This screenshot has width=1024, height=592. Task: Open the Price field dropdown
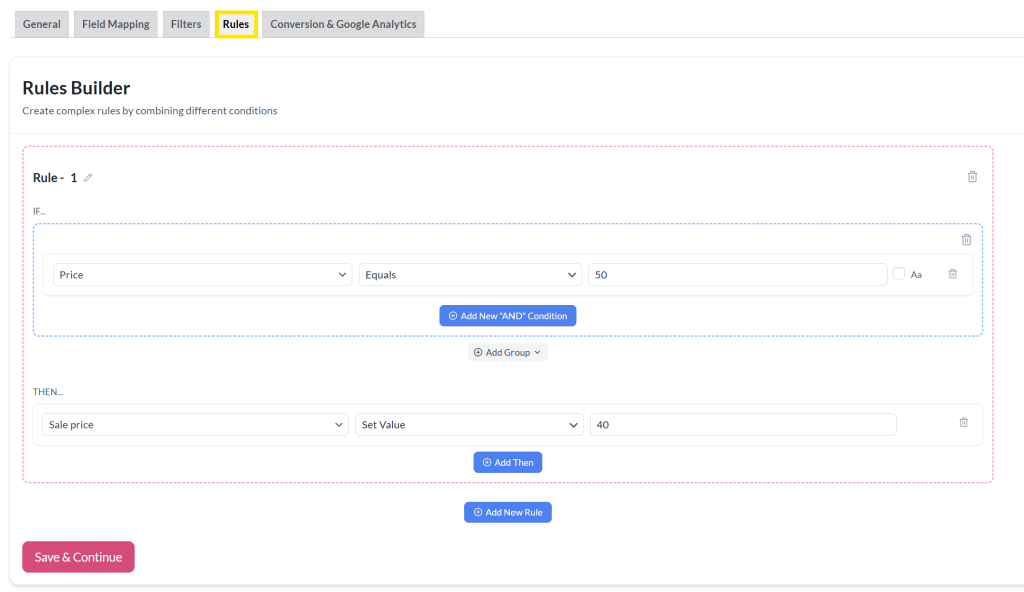click(200, 273)
